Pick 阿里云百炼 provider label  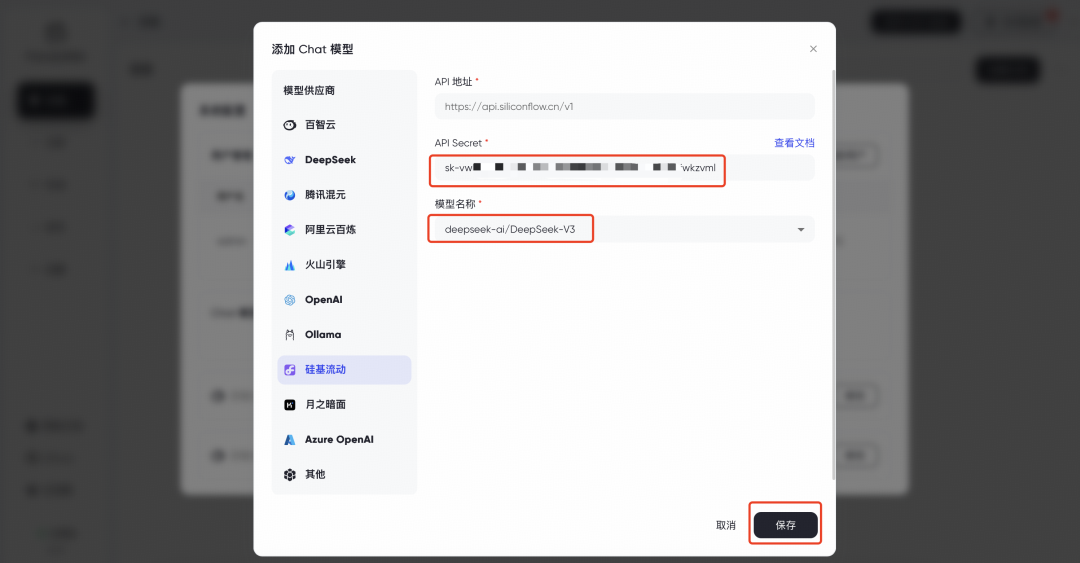331,229
